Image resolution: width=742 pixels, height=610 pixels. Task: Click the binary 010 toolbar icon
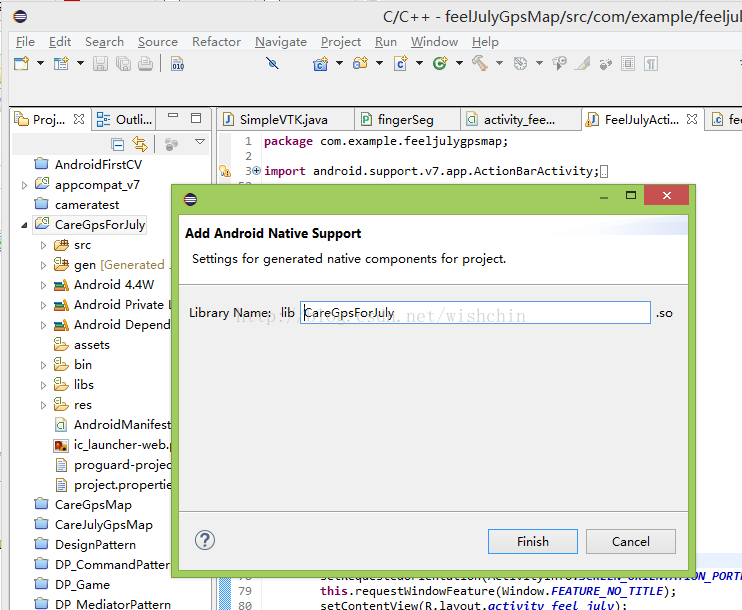[178, 63]
